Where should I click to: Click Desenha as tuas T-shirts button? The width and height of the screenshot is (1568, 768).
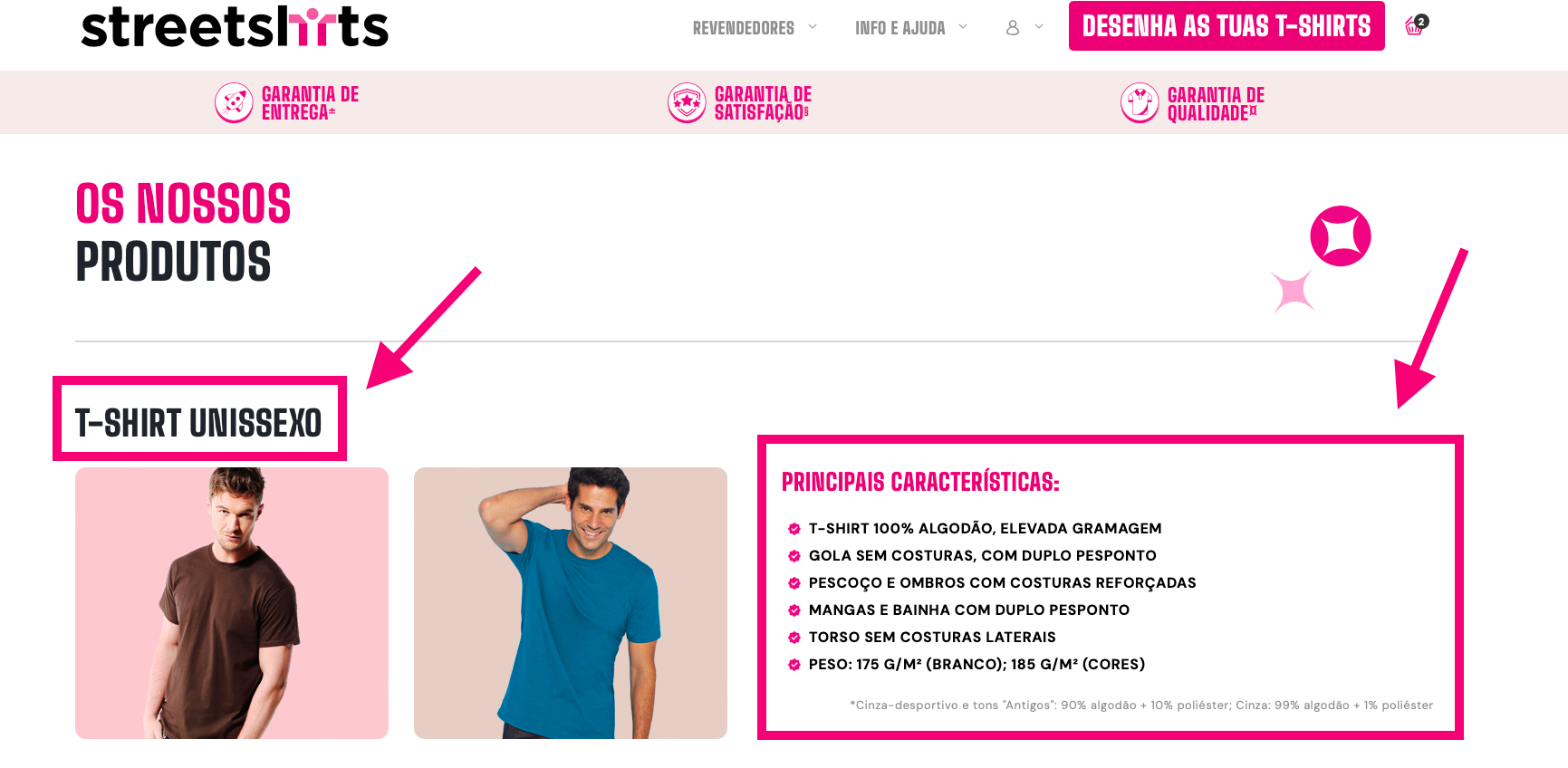1227,26
